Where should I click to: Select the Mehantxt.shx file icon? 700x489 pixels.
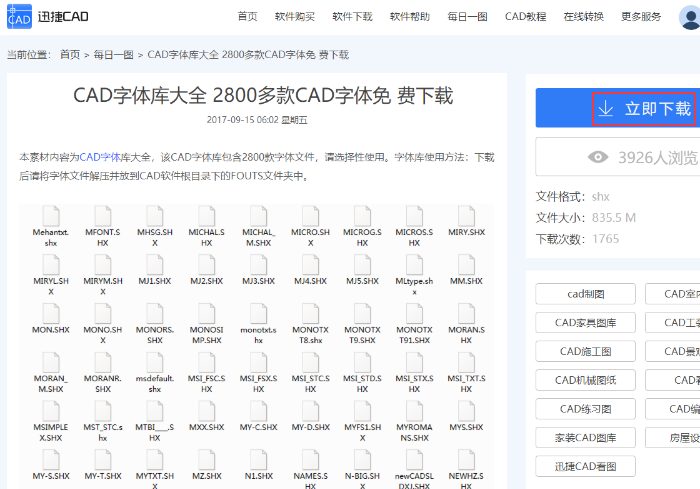(x=51, y=216)
